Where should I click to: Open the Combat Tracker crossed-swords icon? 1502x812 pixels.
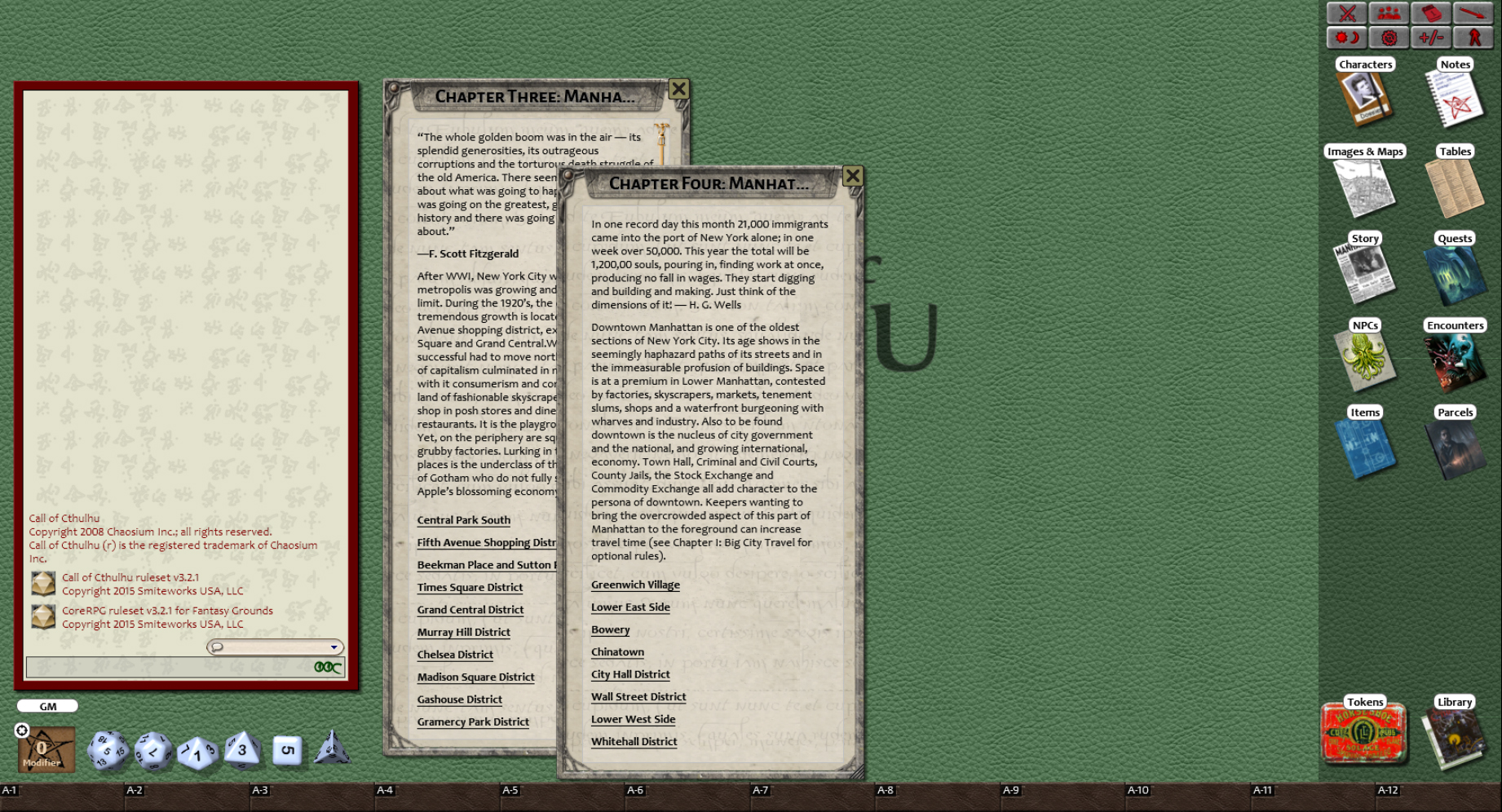click(x=1347, y=13)
